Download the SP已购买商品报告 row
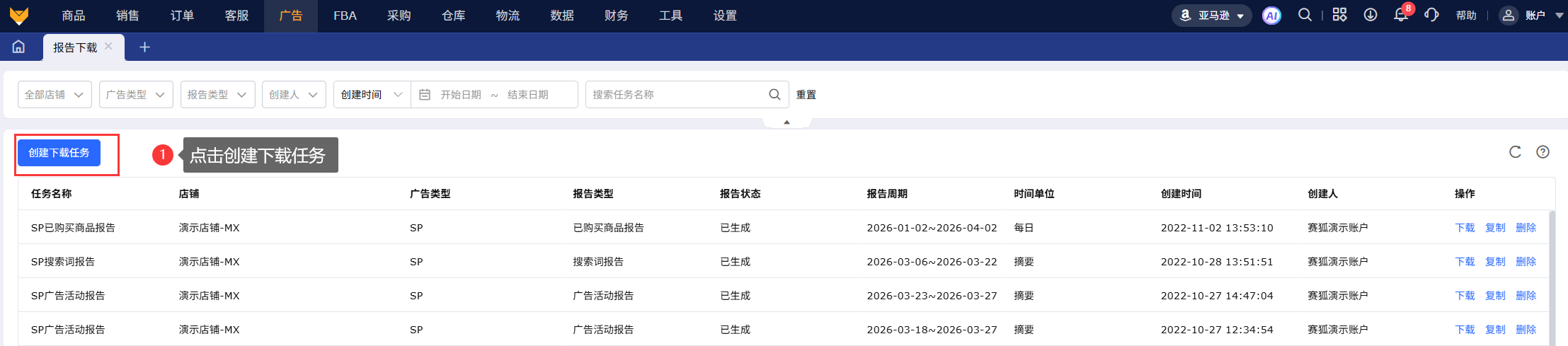 (1465, 228)
